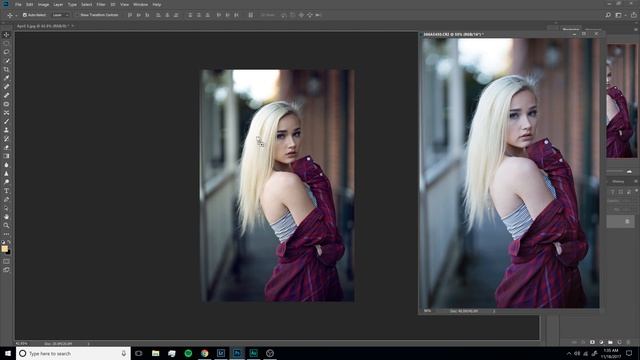Select the Lasso tool

coord(6,52)
